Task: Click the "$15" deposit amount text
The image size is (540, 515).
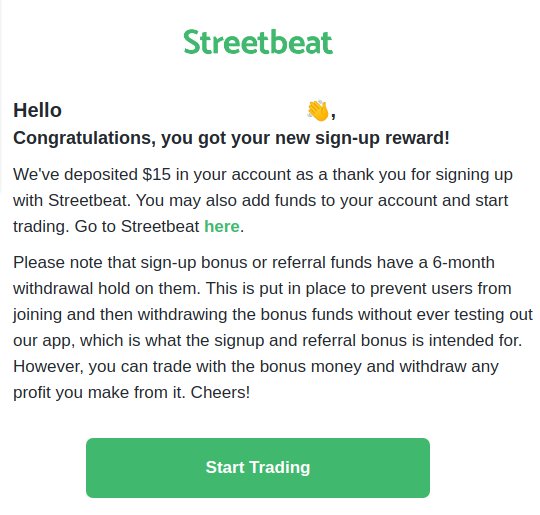Action: click(157, 174)
